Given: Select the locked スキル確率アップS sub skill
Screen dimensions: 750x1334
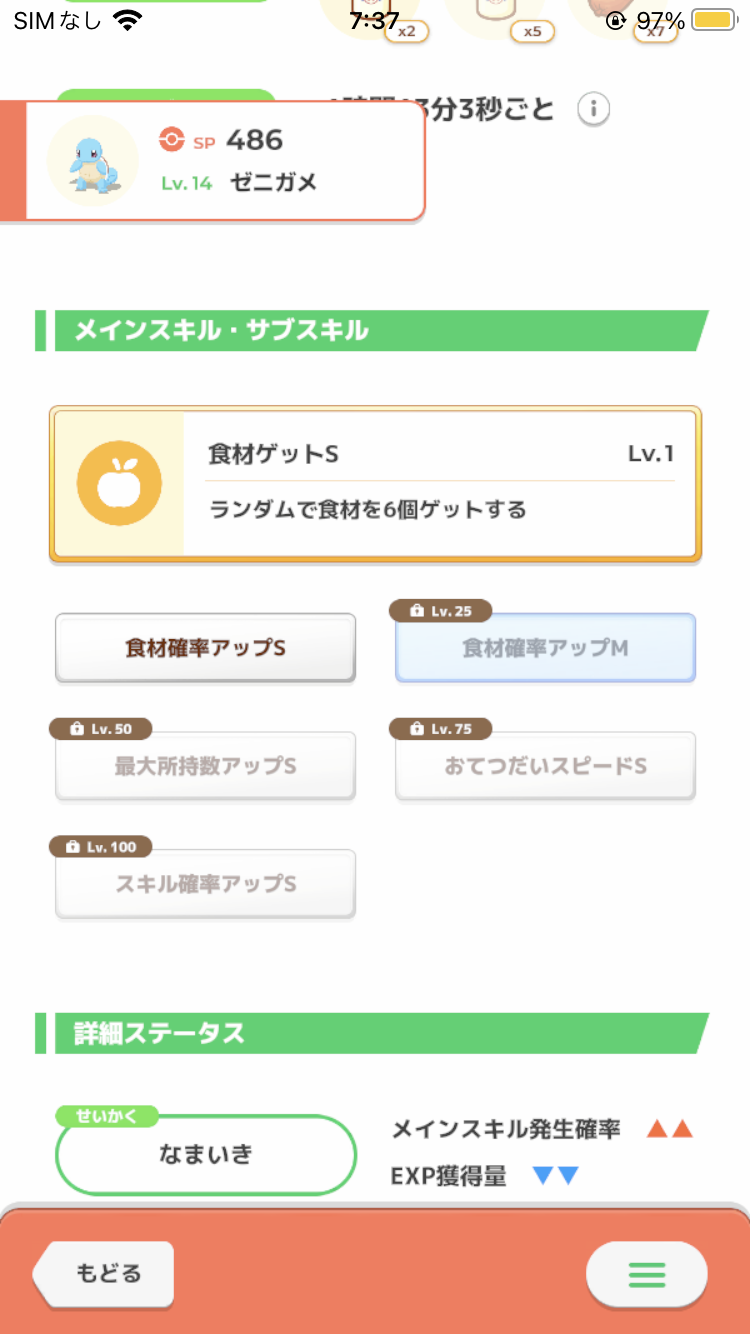Looking at the screenshot, I should 205,885.
